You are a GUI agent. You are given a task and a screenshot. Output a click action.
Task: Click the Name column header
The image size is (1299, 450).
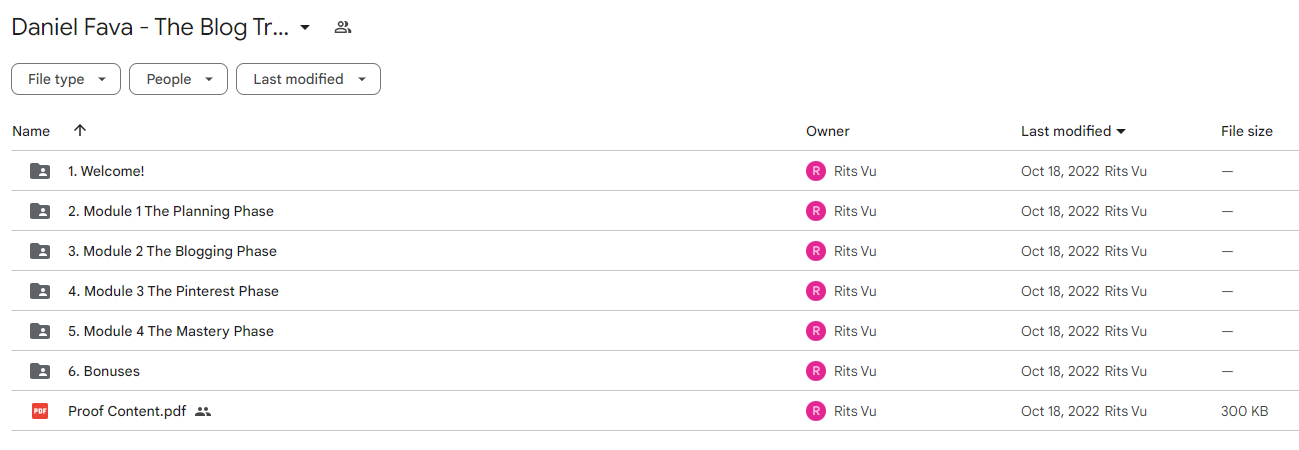31,131
